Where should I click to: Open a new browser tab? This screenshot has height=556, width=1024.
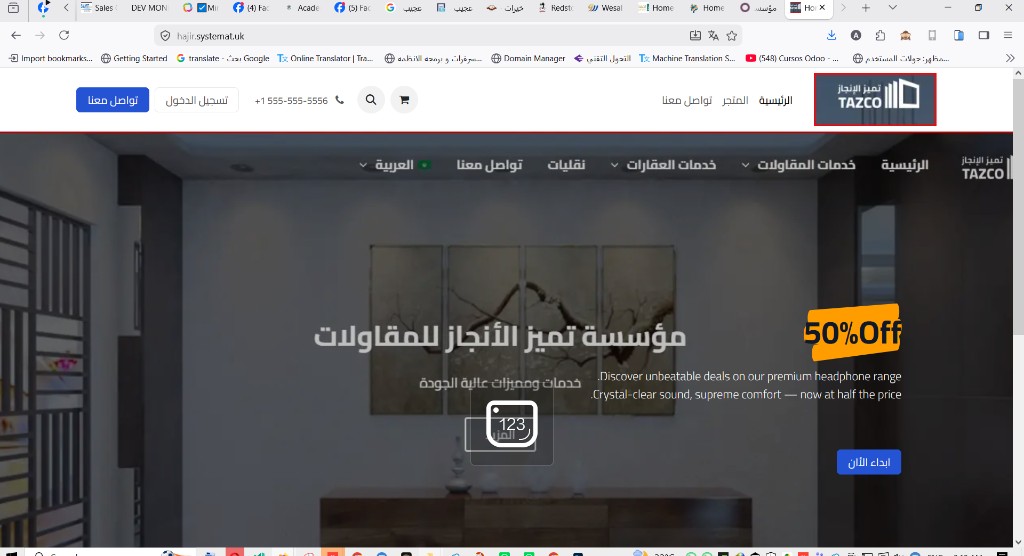click(865, 8)
